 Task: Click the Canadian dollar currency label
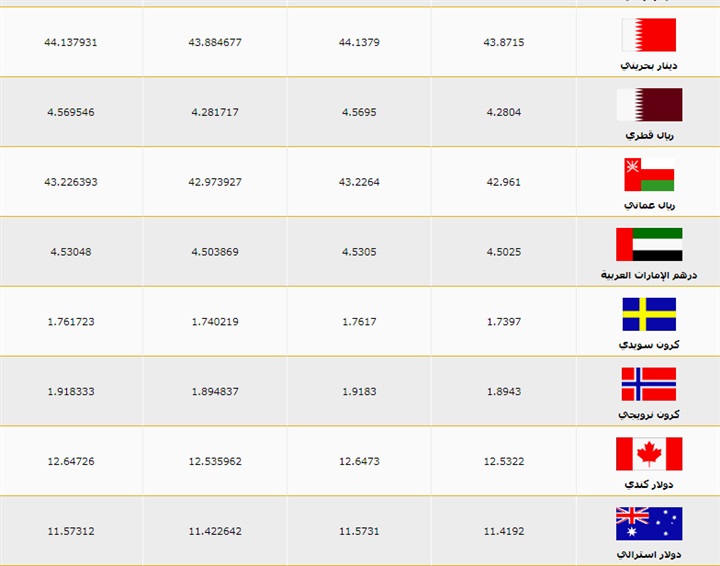(x=649, y=483)
